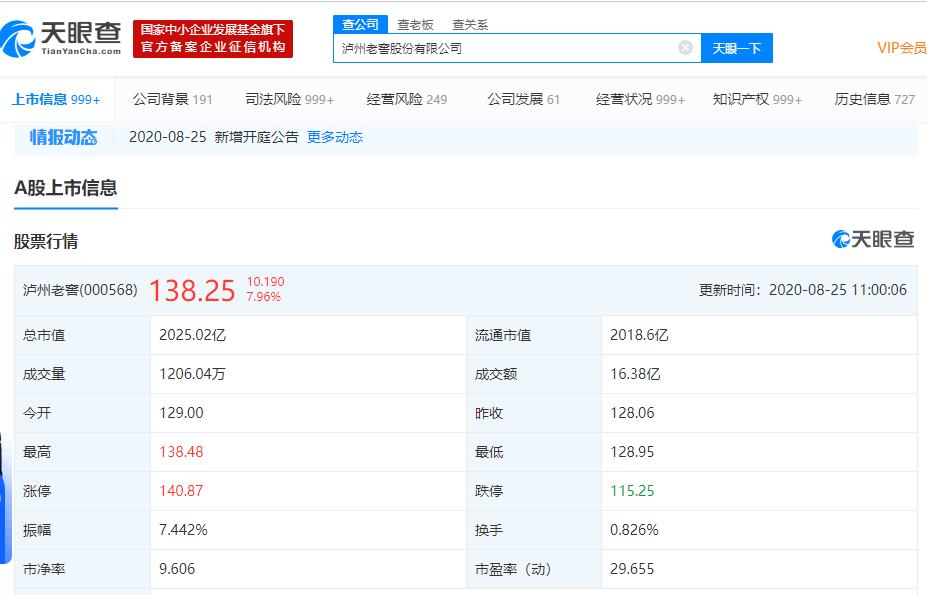
Task: Click the 新增开庭公告 news item
Action: click(x=256, y=137)
